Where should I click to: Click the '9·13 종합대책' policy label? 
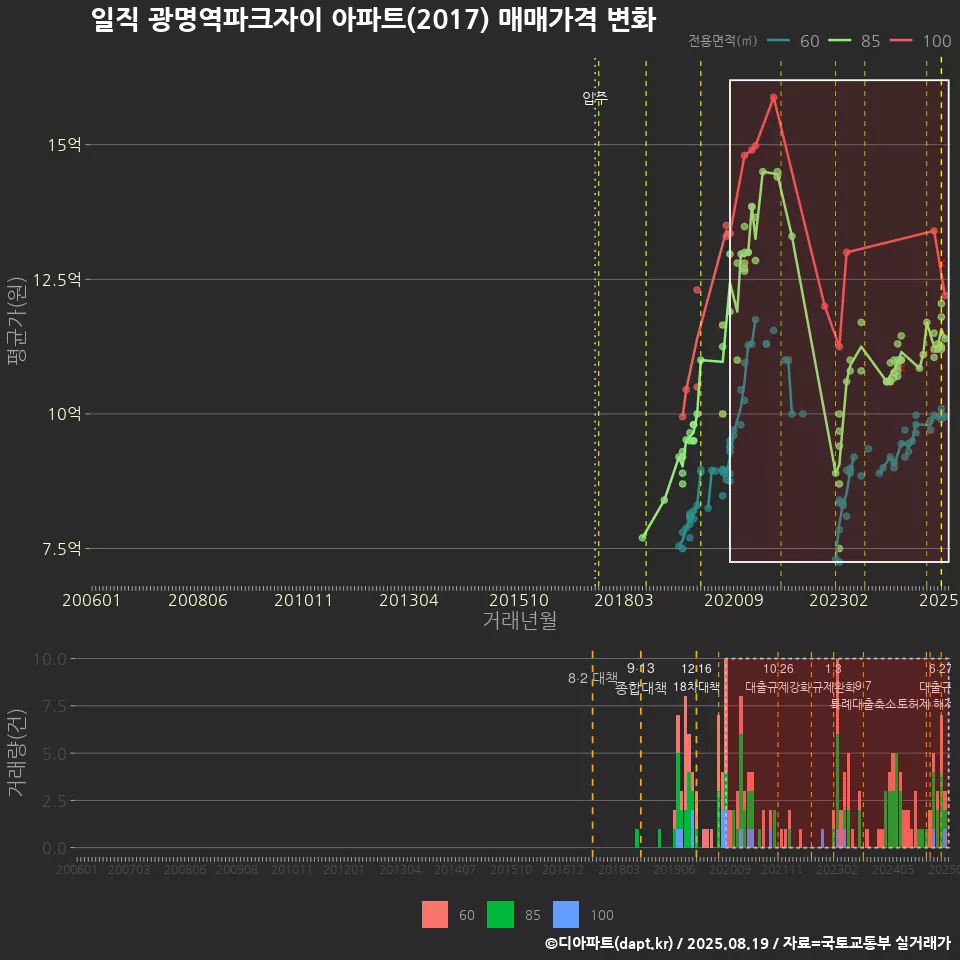(640, 678)
